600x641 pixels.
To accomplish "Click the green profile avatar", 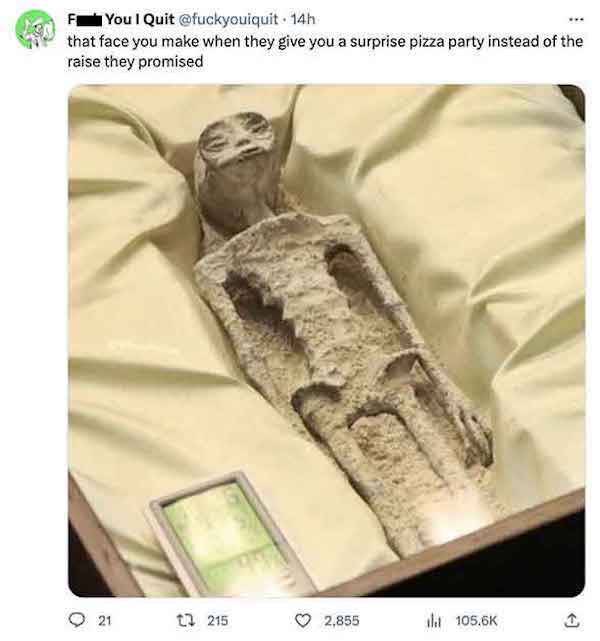I will [x=35, y=29].
